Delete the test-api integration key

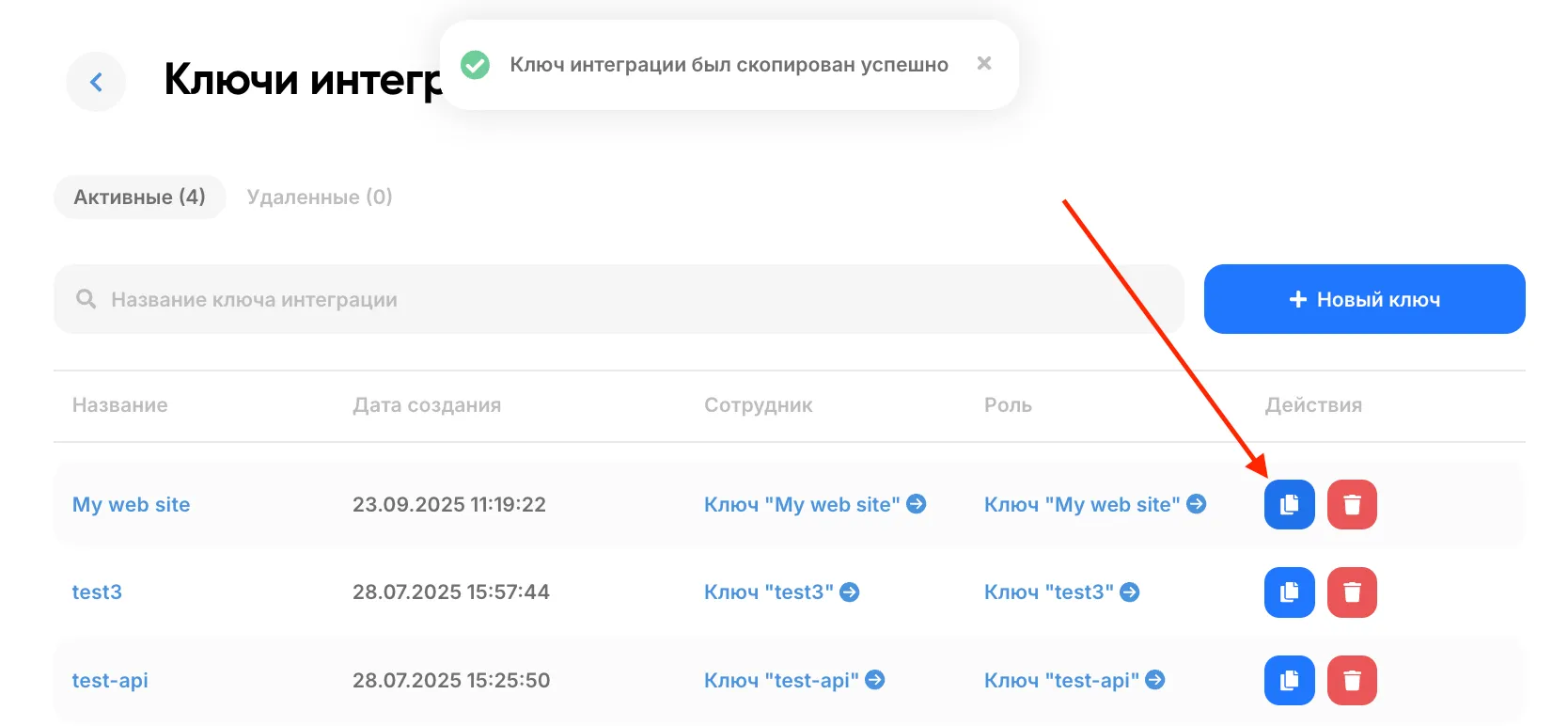click(1352, 680)
